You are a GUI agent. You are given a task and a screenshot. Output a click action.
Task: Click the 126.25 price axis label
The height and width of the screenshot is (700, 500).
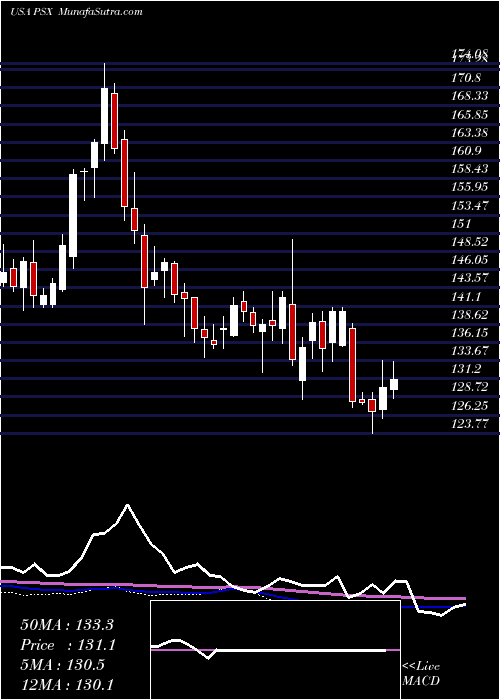click(x=470, y=406)
